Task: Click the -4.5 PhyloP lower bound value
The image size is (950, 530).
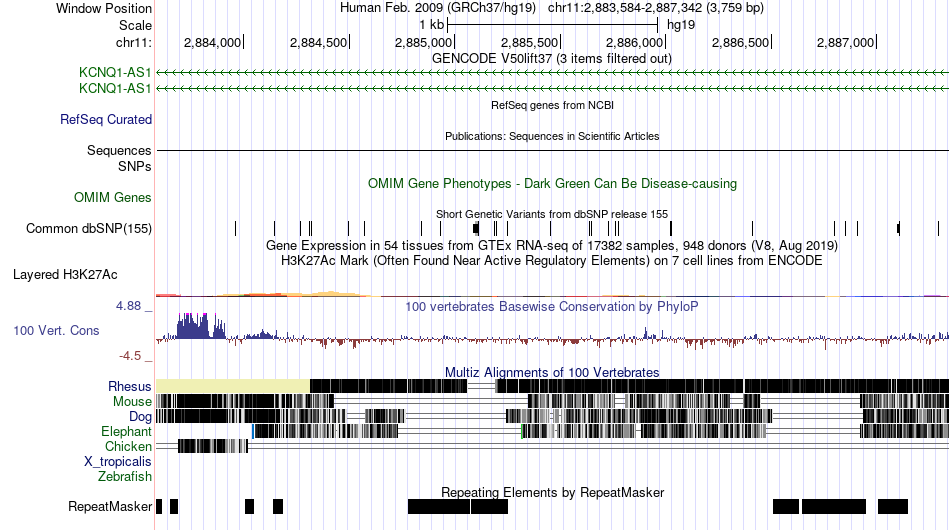Action: (130, 356)
